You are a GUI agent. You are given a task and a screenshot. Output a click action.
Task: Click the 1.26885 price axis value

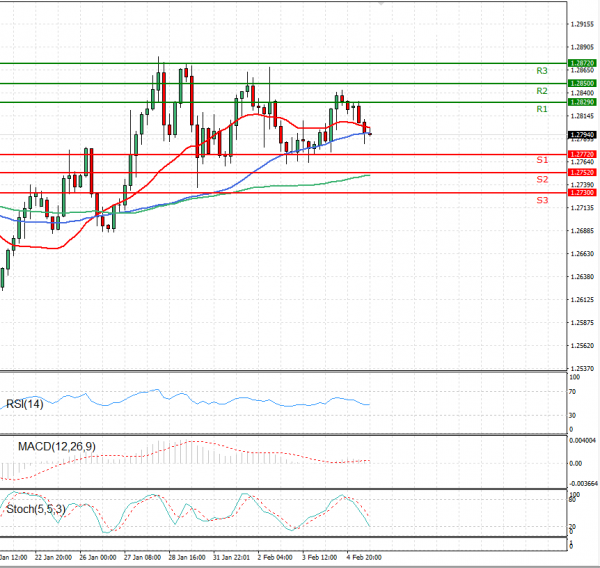(x=582, y=231)
